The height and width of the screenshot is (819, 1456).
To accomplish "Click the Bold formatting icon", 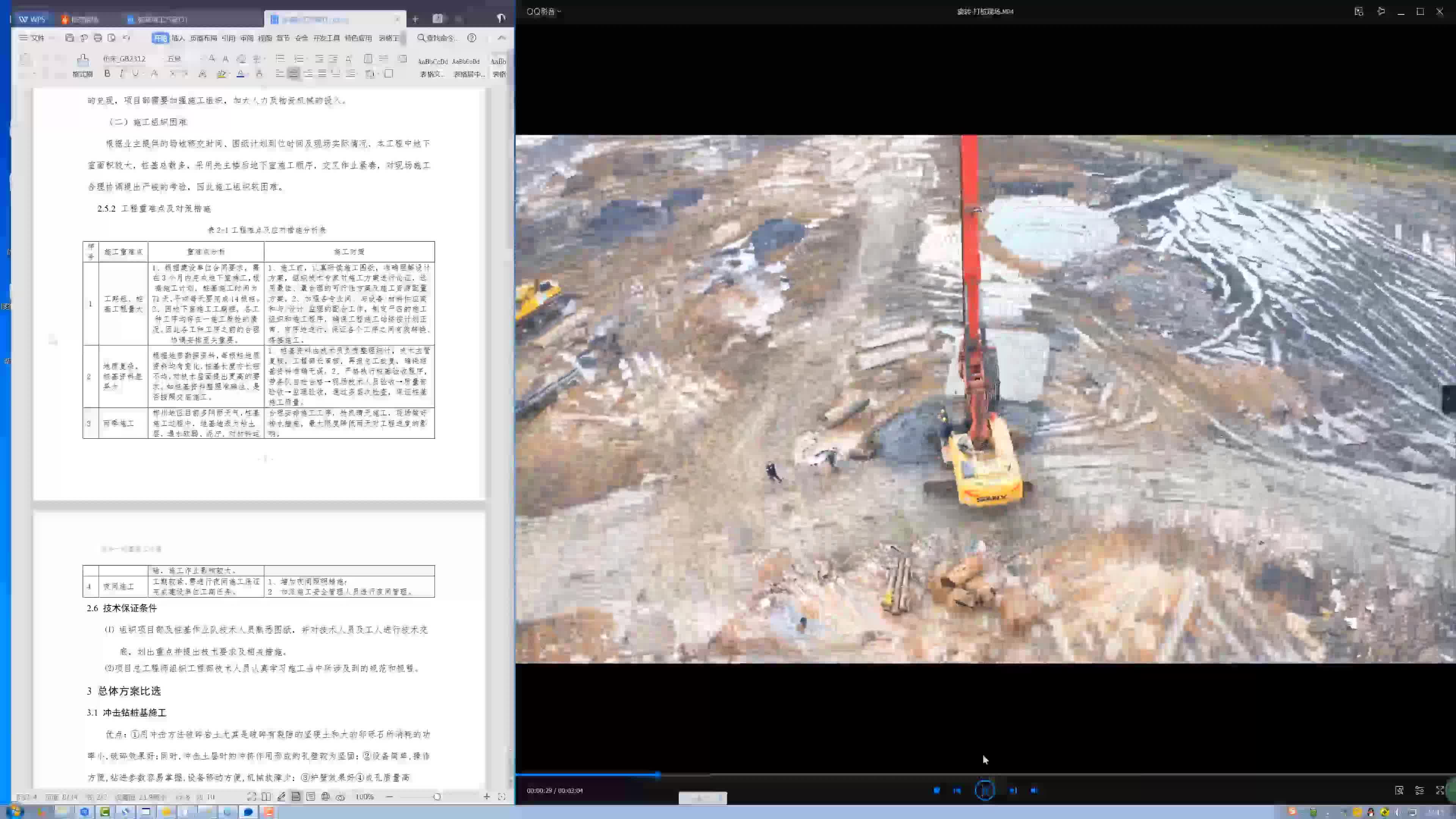I will 107,74.
